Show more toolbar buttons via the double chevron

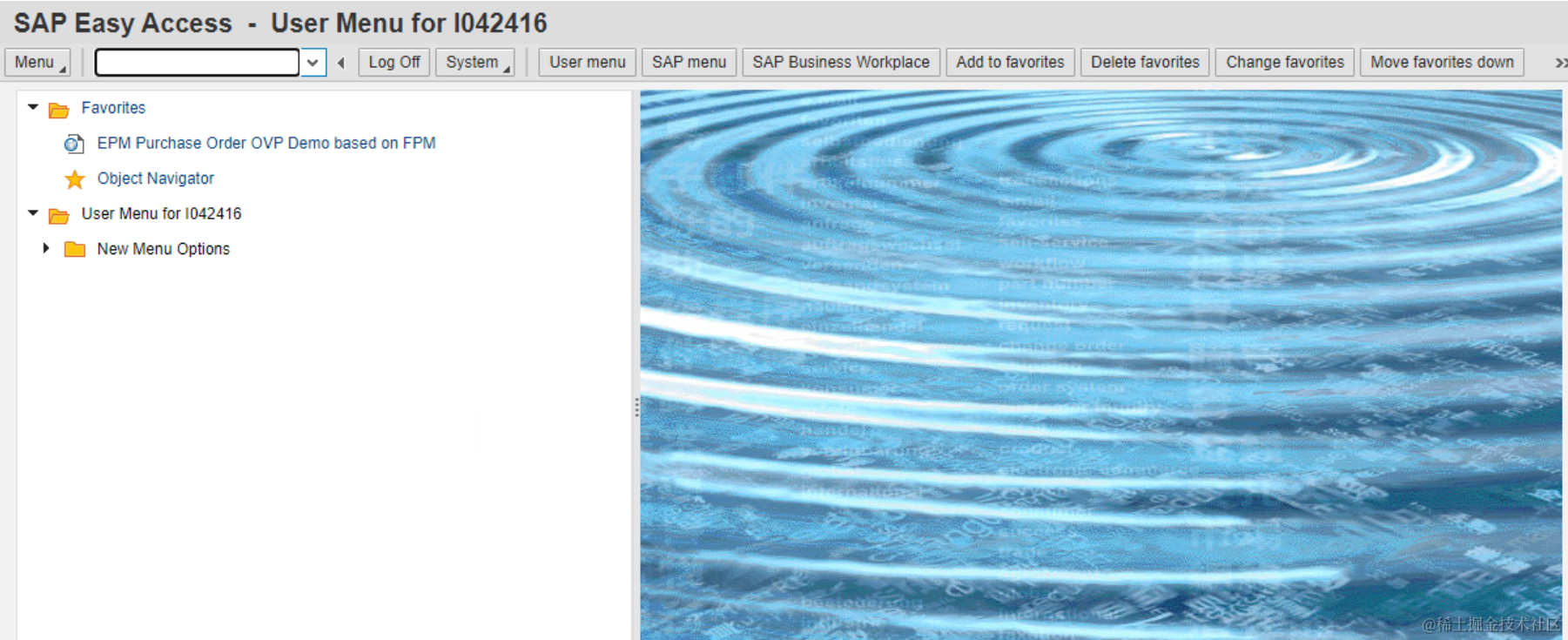(x=1560, y=63)
